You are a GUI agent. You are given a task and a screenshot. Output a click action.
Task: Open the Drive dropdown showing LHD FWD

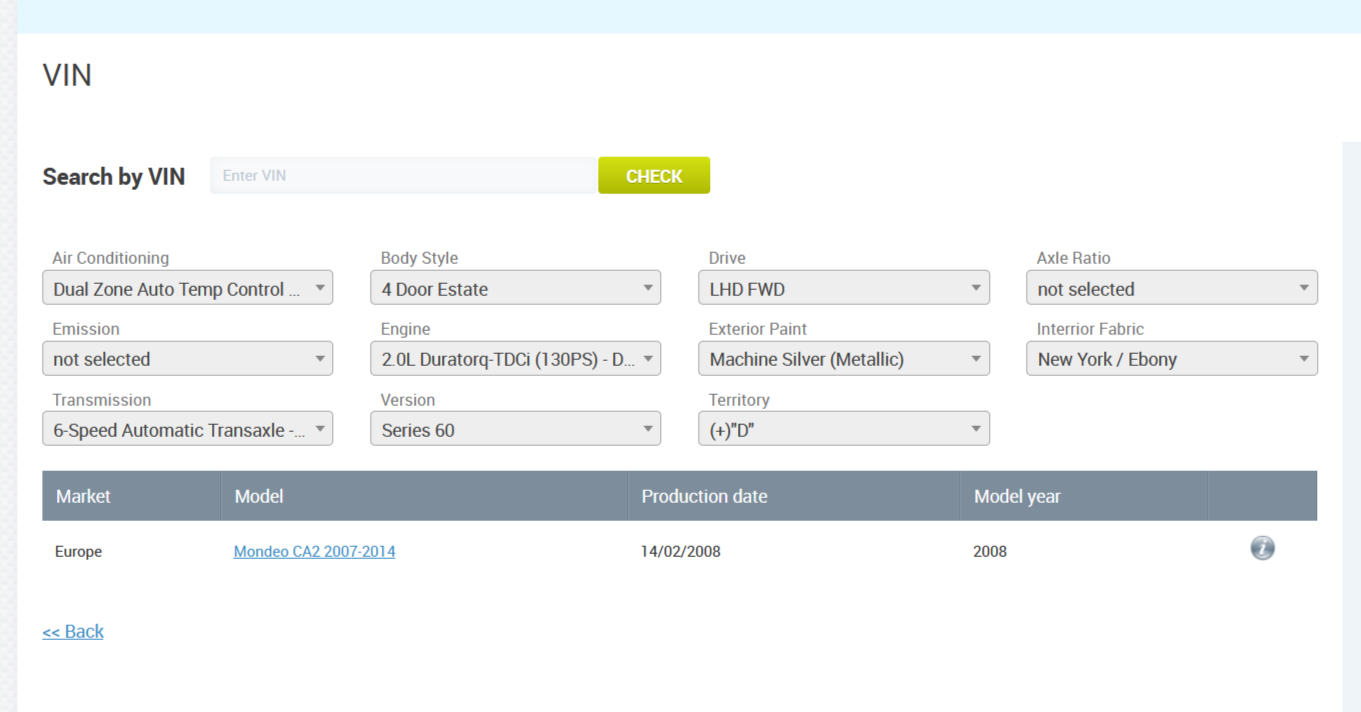(843, 288)
